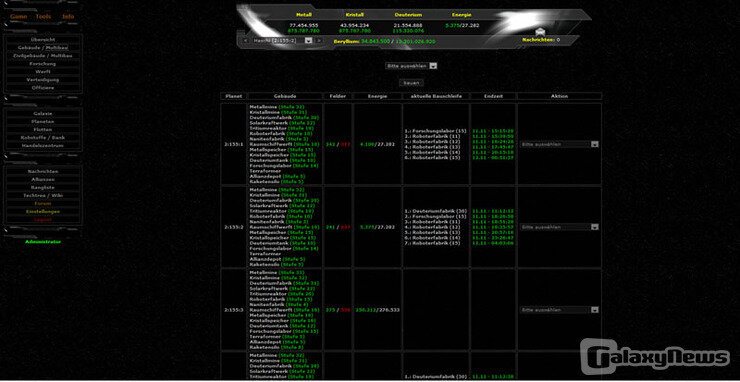Open Offiziere in sidebar
The height and width of the screenshot is (382, 740).
(x=43, y=88)
